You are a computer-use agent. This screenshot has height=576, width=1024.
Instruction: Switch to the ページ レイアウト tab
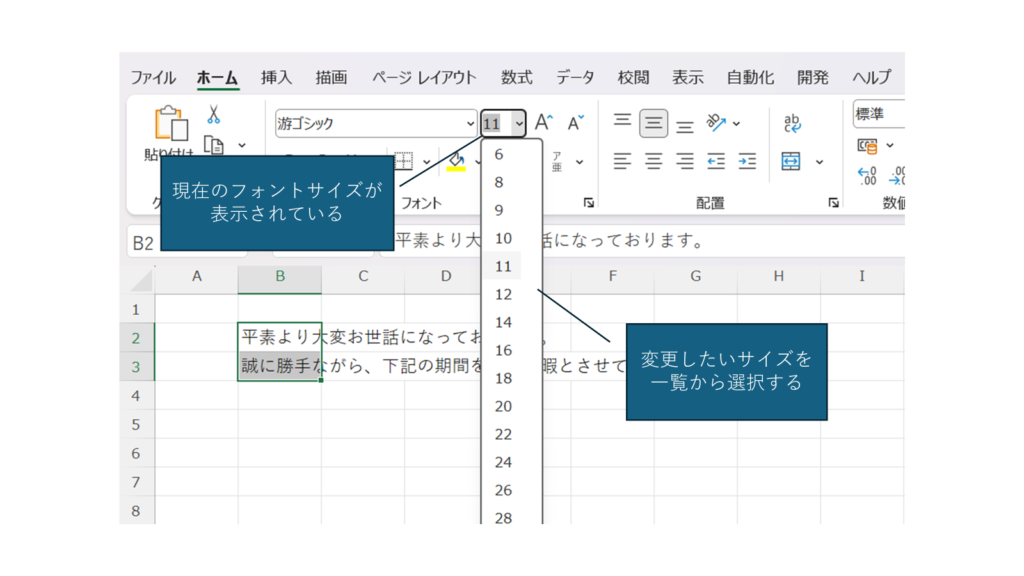point(424,77)
